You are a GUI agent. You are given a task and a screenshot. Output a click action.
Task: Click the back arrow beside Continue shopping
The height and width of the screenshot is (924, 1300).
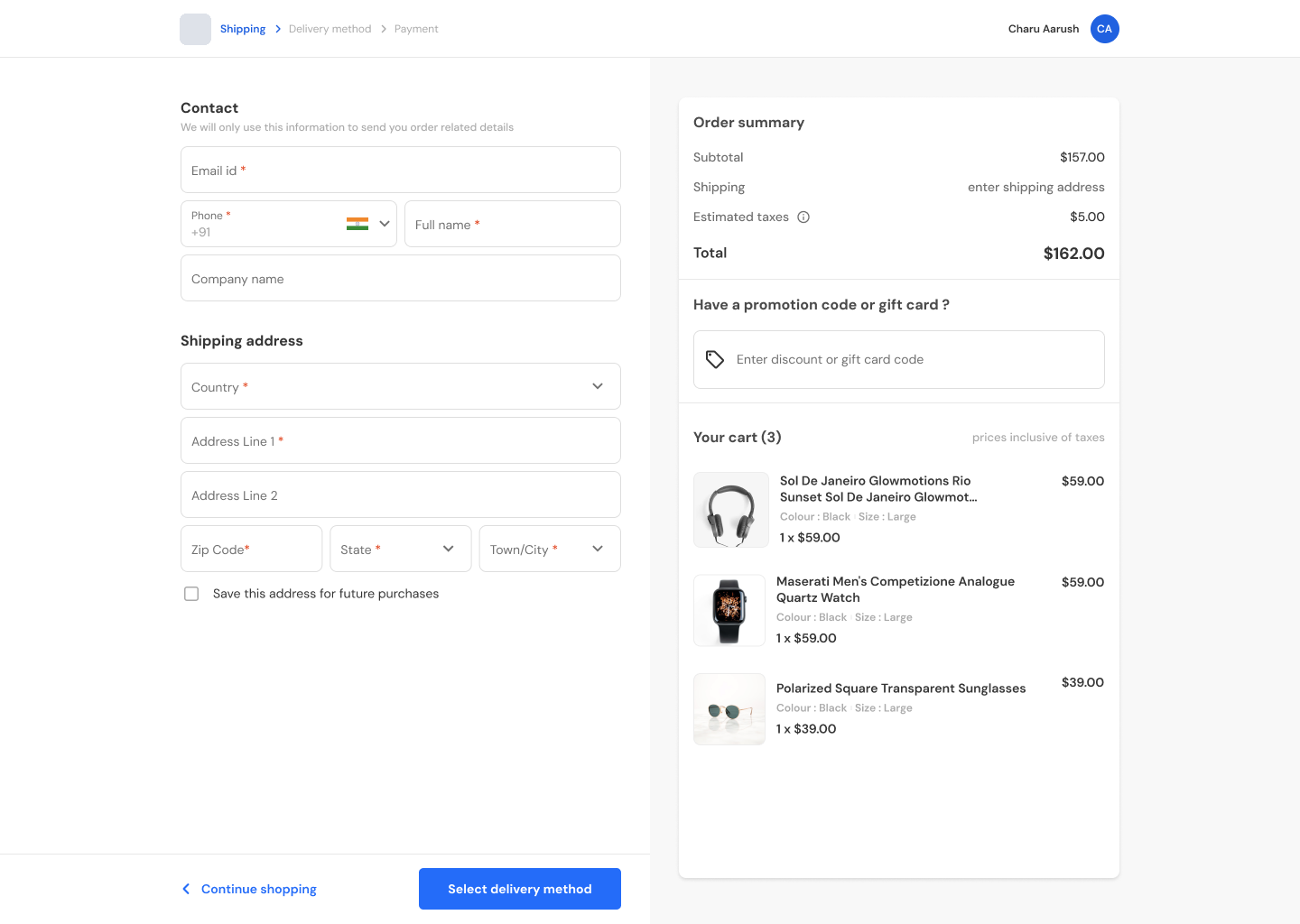click(186, 889)
